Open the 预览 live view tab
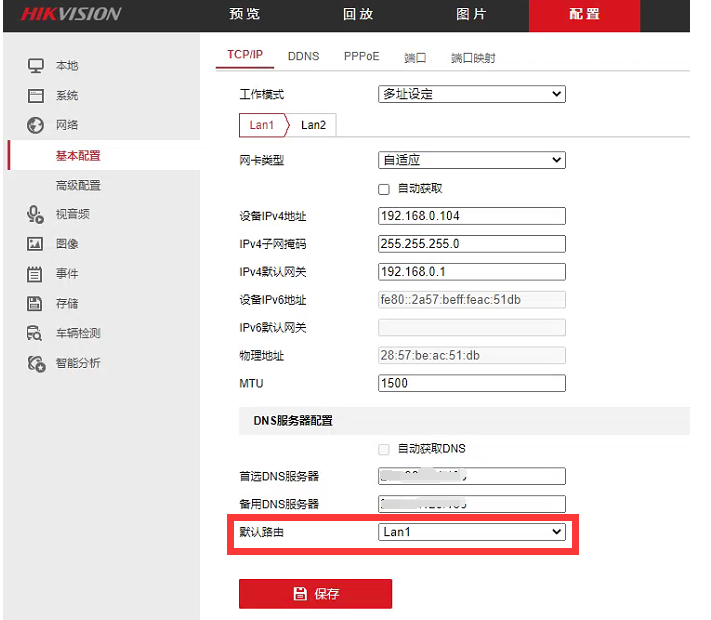The height and width of the screenshot is (620, 711). tap(244, 14)
